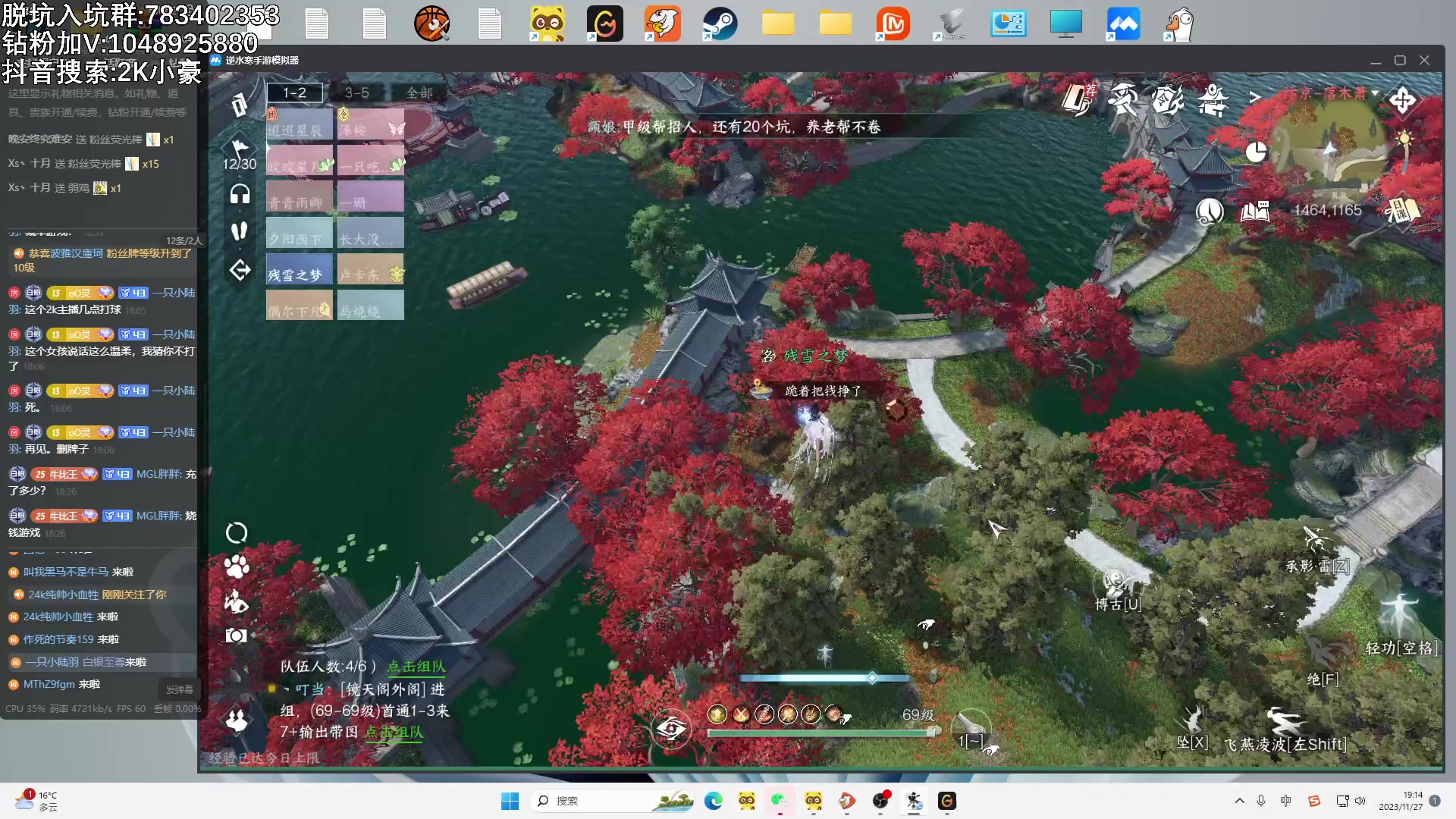This screenshot has width=1456, height=819.
Task: Toggle the microphone icon in the tray
Action: pyautogui.click(x=1261, y=801)
